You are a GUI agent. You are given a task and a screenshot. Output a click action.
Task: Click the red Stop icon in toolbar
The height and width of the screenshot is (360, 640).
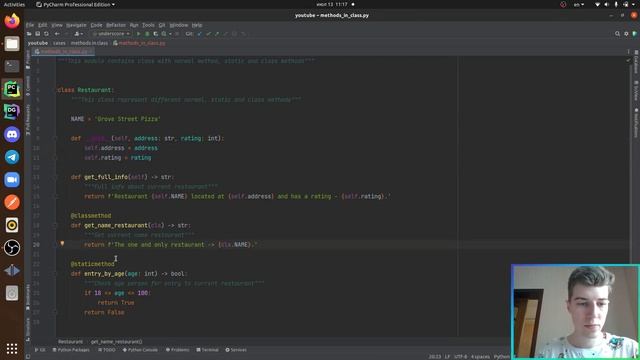(x=177, y=34)
